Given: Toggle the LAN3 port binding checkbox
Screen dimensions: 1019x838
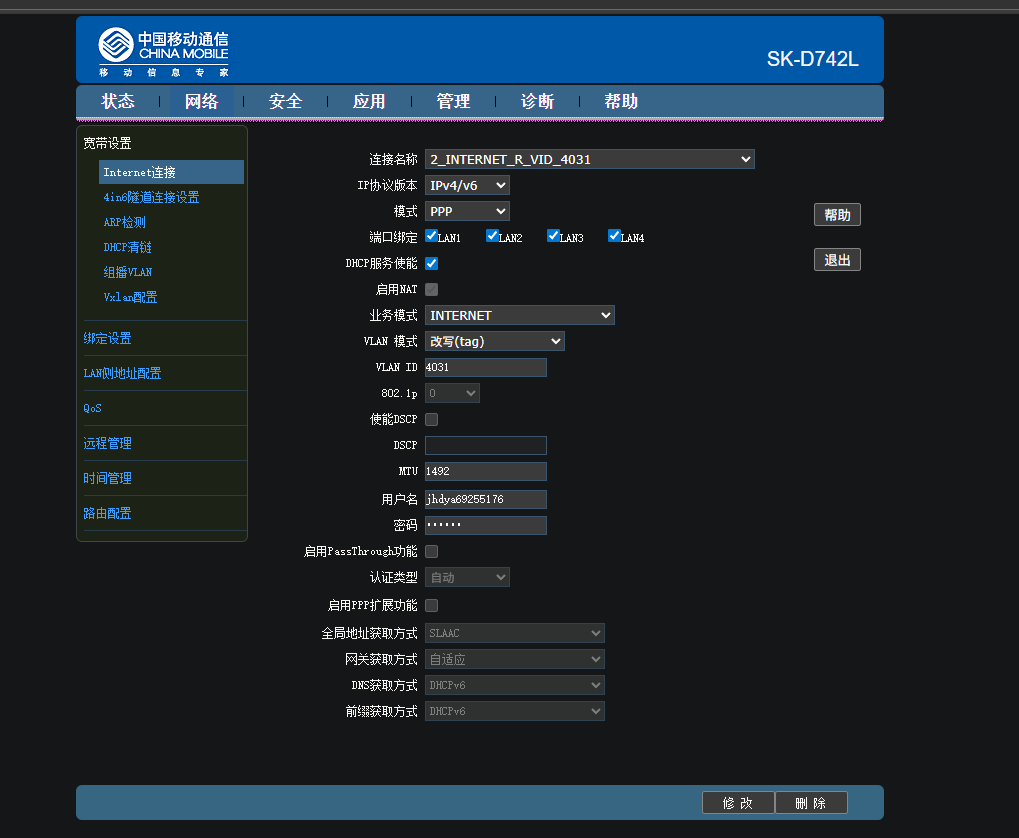Looking at the screenshot, I should tap(553, 236).
